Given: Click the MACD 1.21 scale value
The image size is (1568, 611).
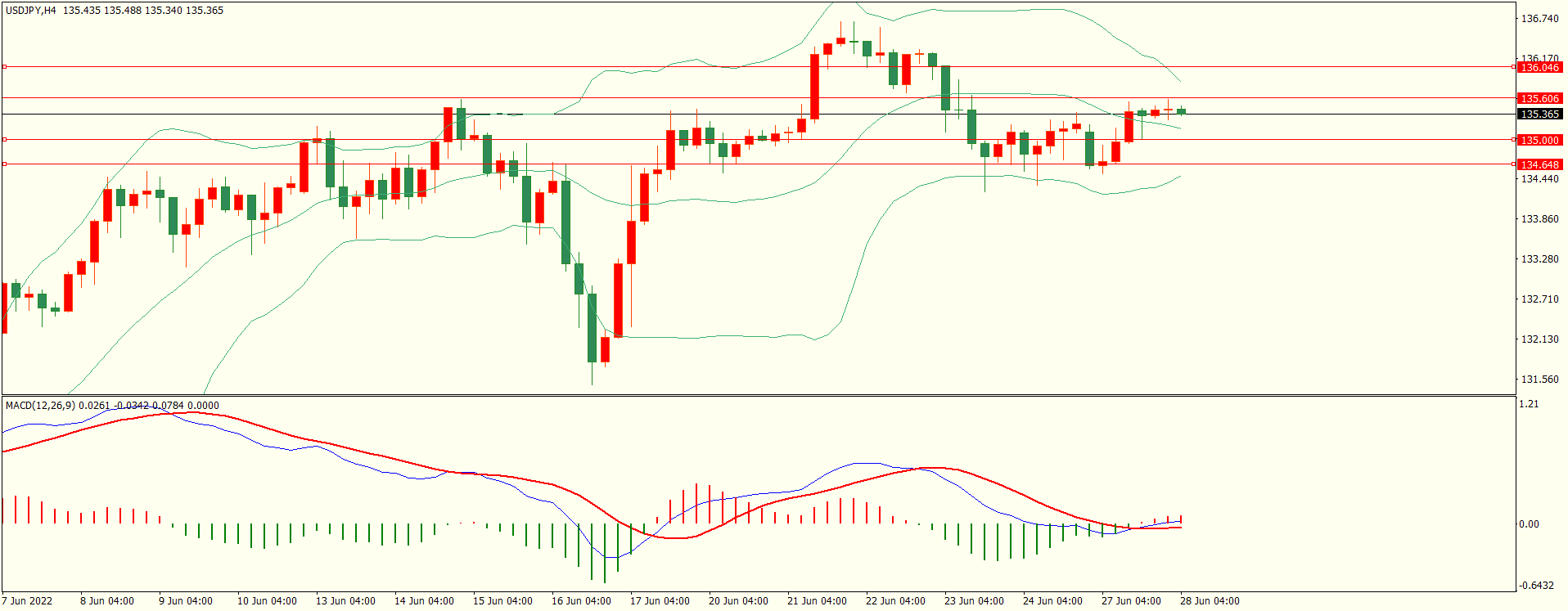Looking at the screenshot, I should click(1528, 404).
